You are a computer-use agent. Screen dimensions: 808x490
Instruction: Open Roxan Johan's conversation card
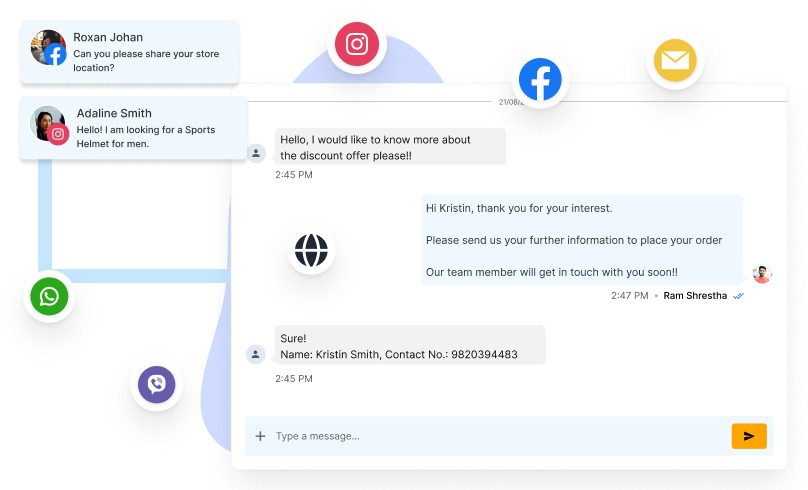click(x=130, y=52)
